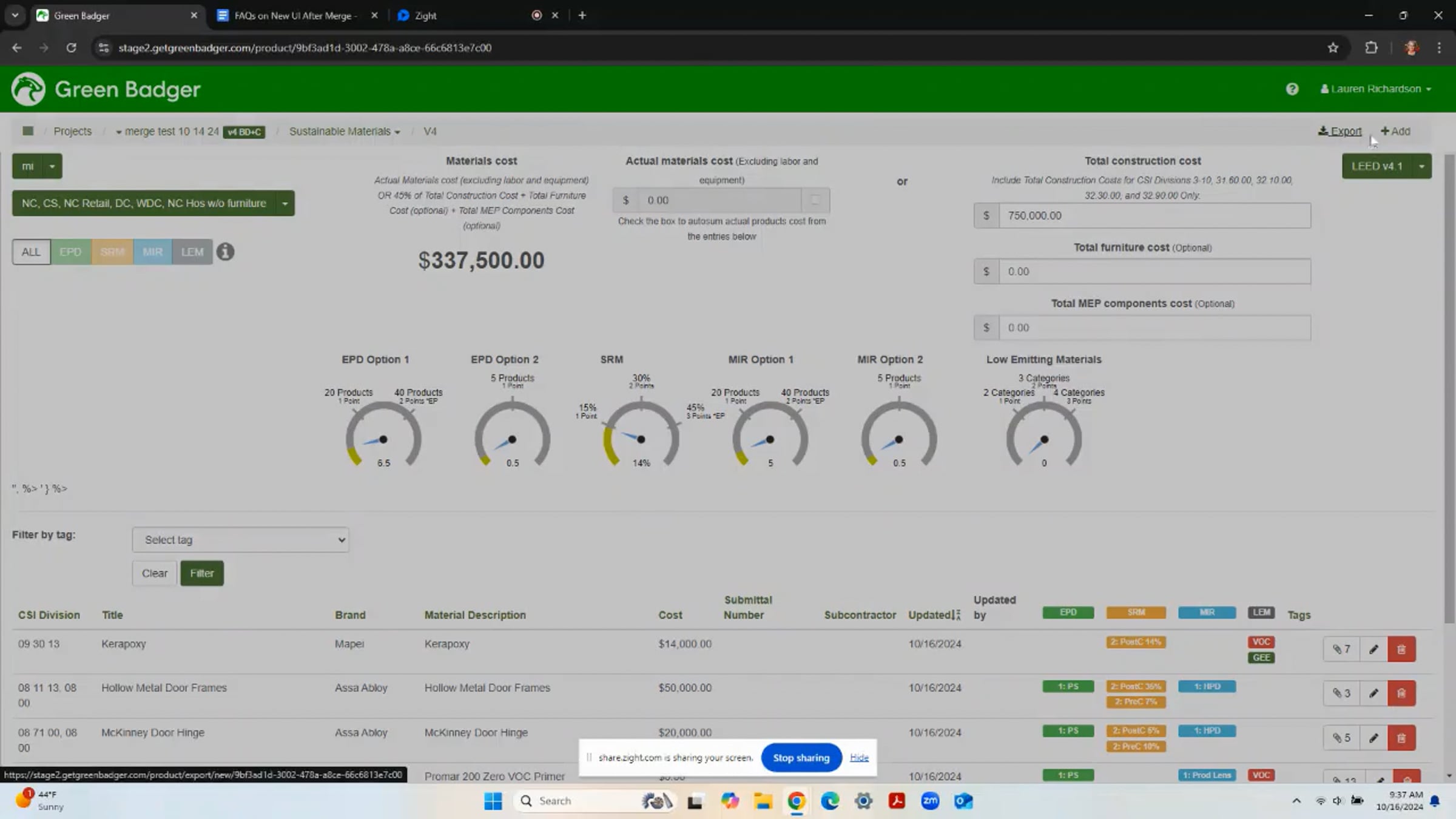Bookmark this page with the star icon
The height and width of the screenshot is (819, 1456).
tap(1333, 48)
